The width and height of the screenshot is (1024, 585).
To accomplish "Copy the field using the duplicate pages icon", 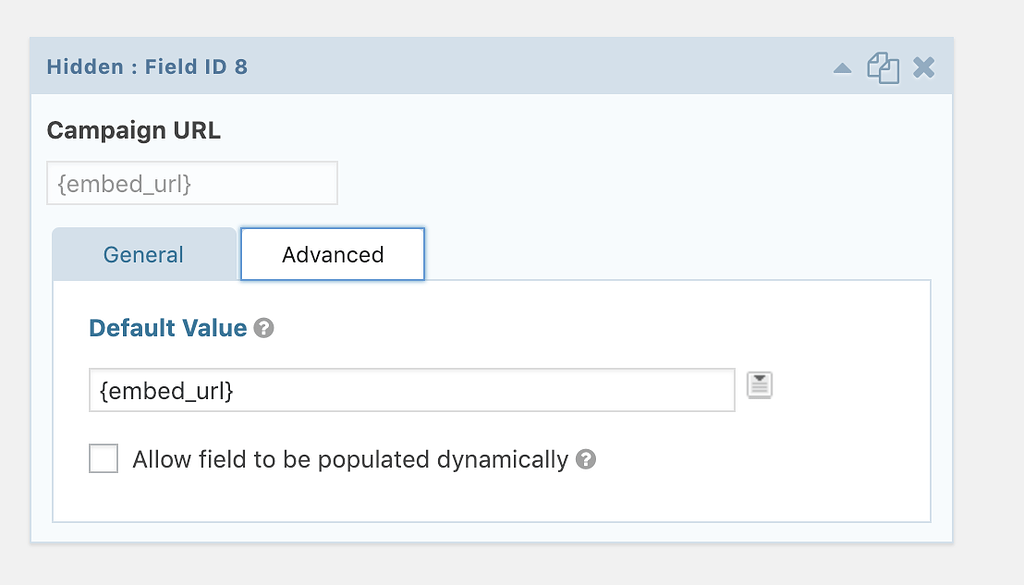I will pos(883,67).
